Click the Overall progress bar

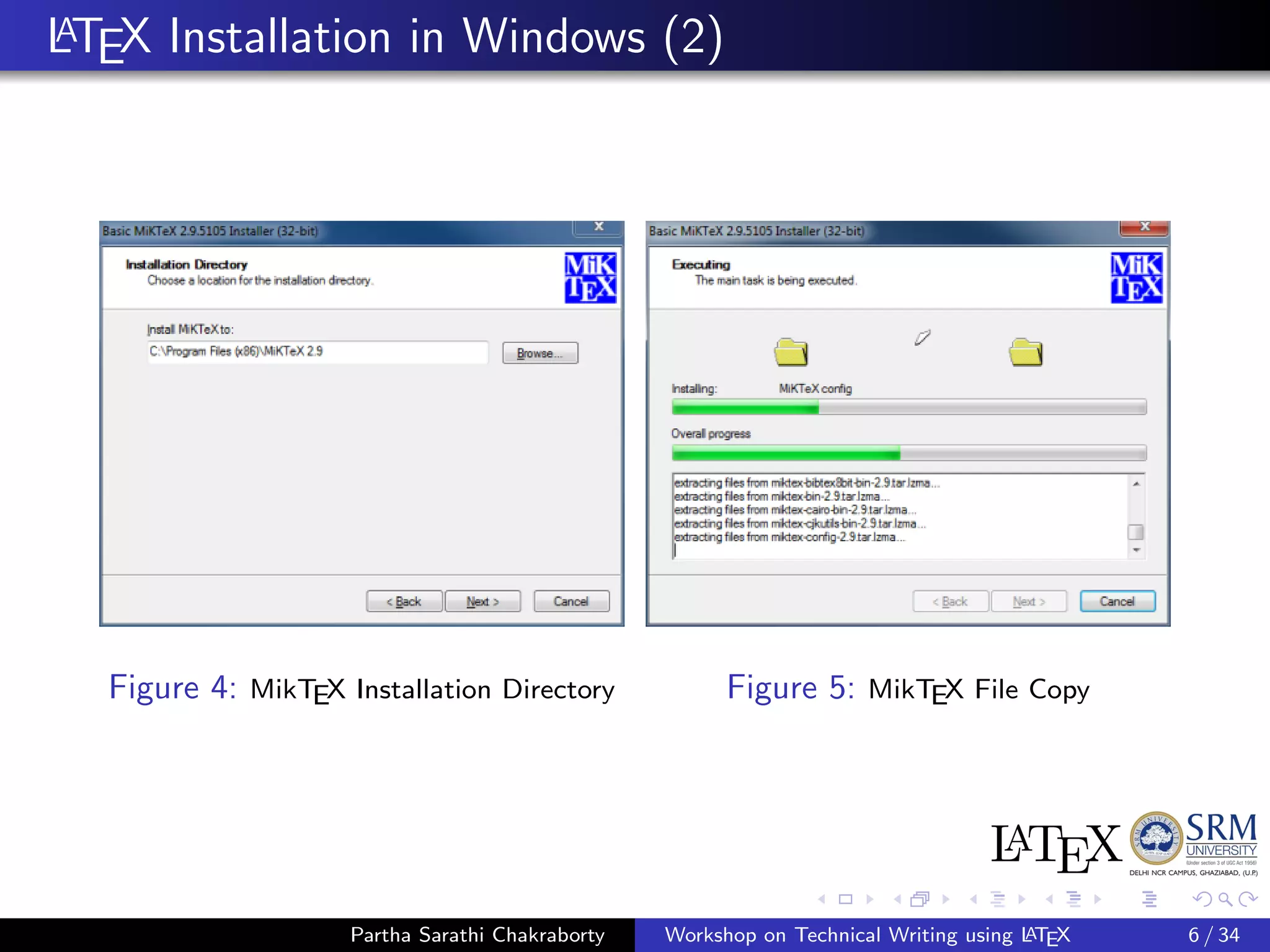[909, 452]
